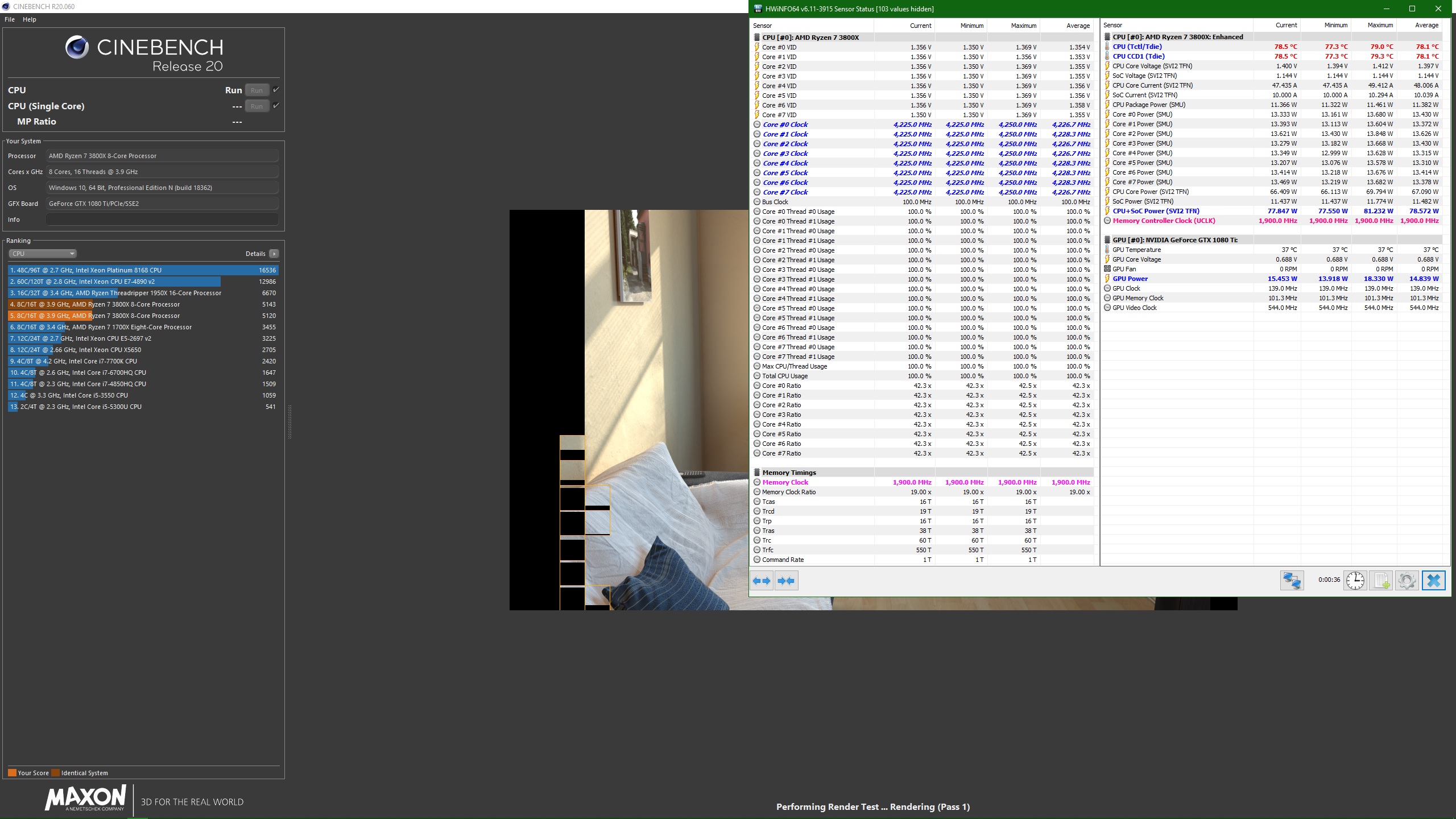
Task: Select the CPU CCD1 (Tdie) sensor row label
Action: click(x=1139, y=56)
